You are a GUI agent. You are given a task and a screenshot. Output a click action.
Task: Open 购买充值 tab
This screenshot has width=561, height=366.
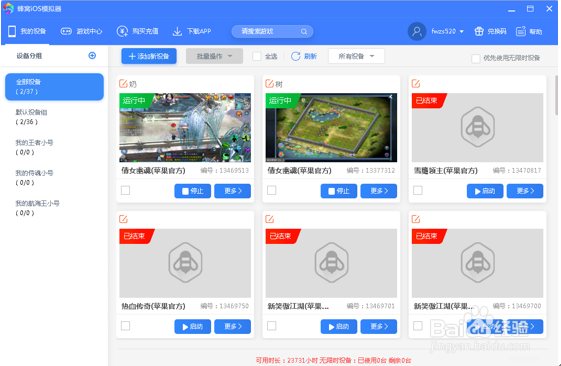coord(137,31)
